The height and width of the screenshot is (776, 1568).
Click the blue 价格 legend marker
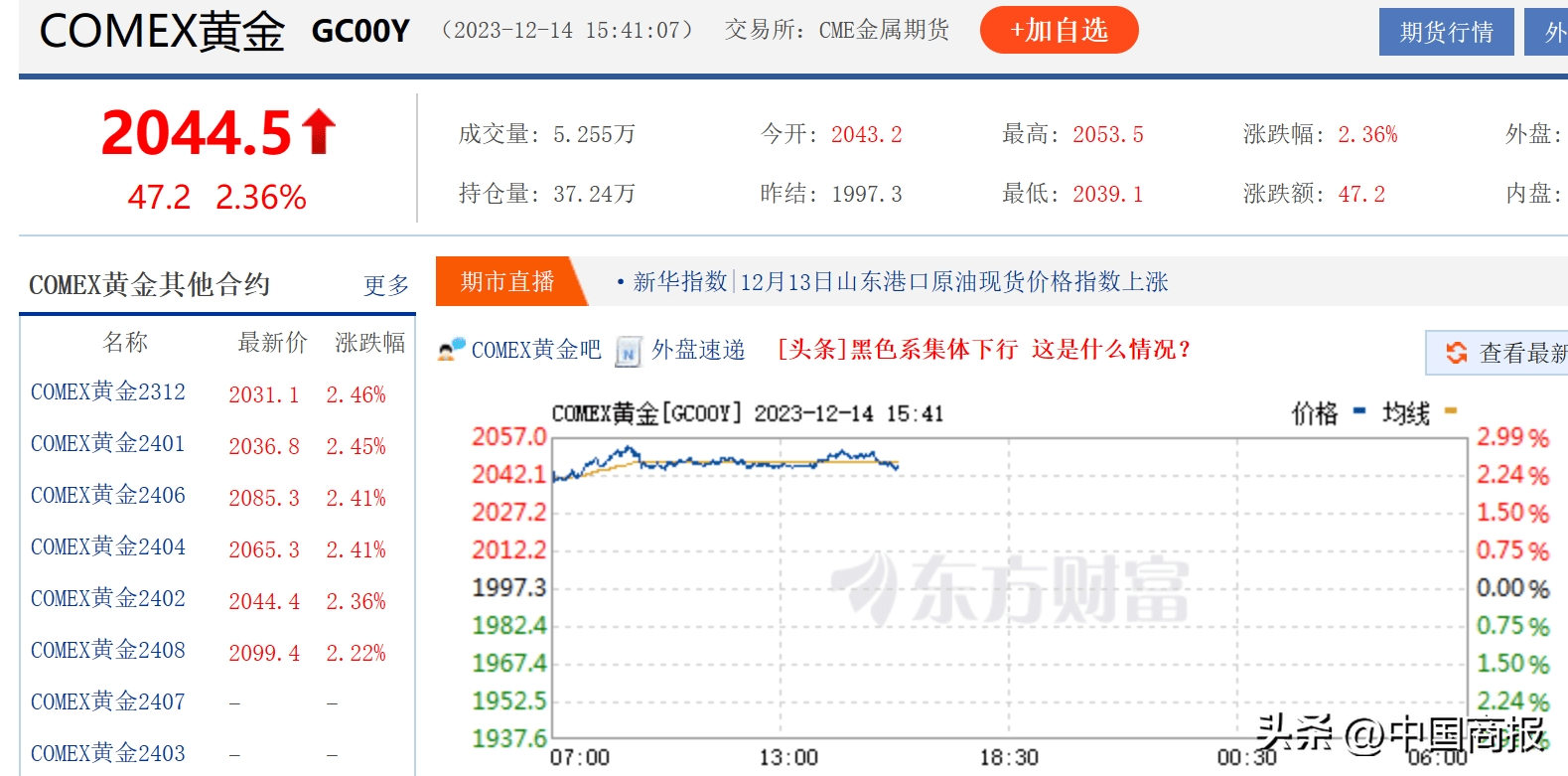[x=1359, y=410]
